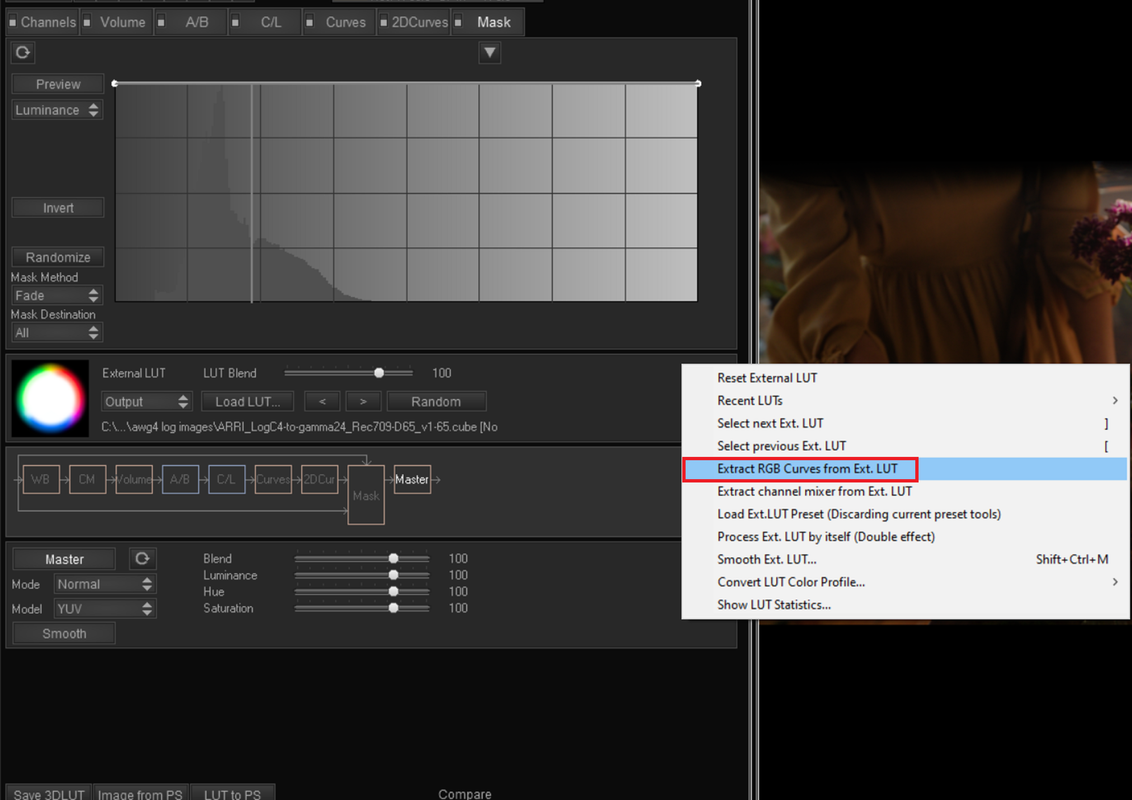
Task: Open the Mask Method Fade dropdown
Action: coord(57,295)
